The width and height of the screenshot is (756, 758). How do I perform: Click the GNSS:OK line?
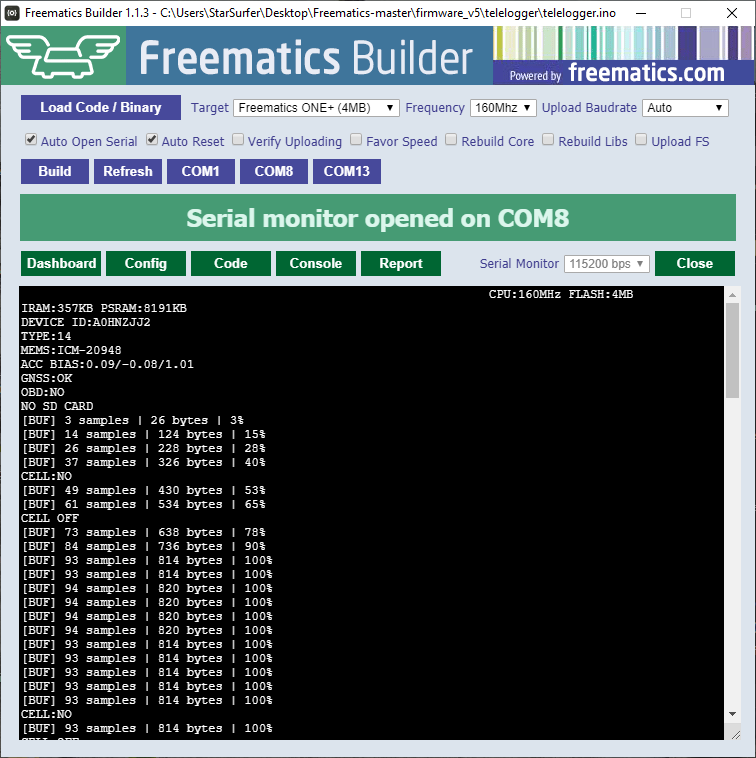(x=46, y=379)
